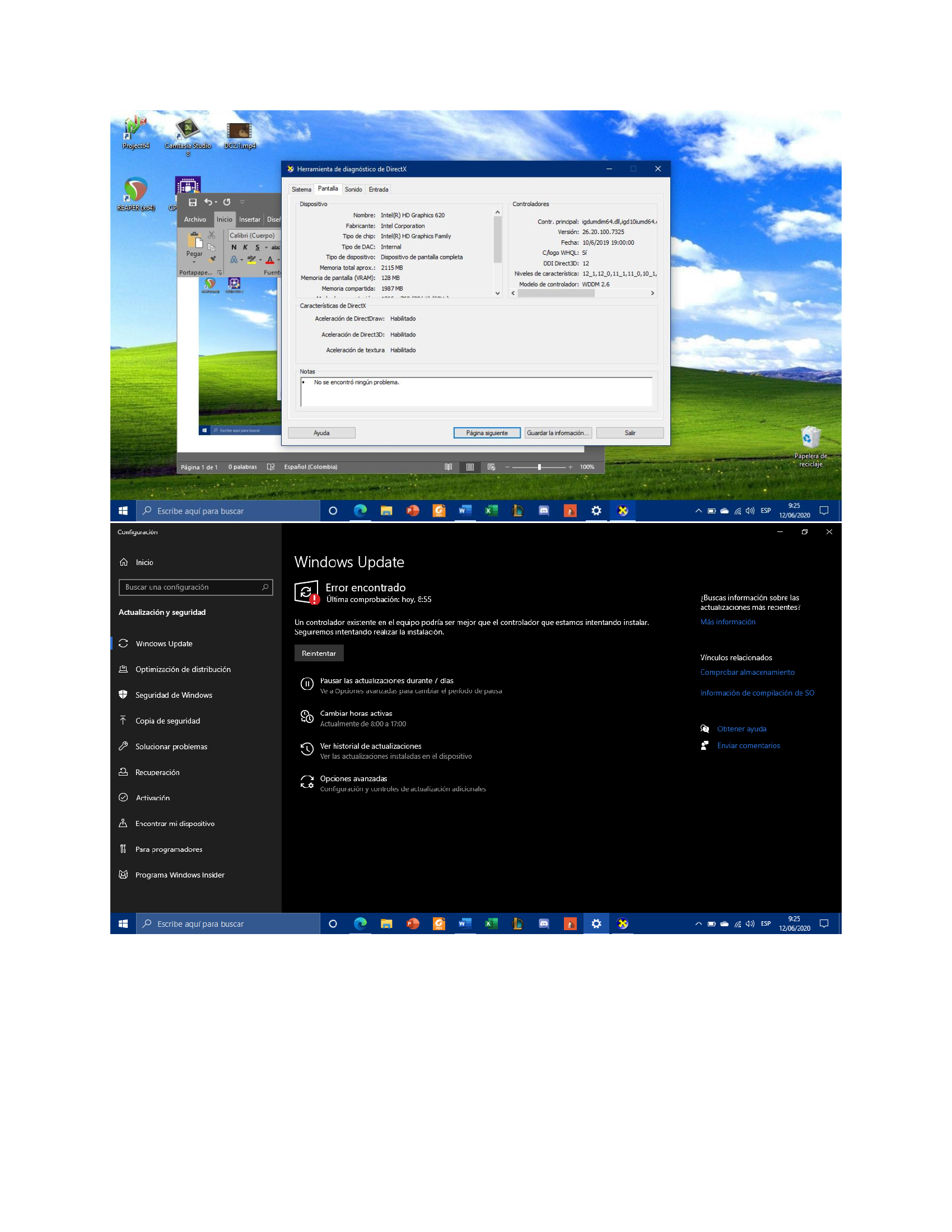
Task: Click the League of Legends icon on the desktop screenshot's taskbar
Action: tap(517, 511)
